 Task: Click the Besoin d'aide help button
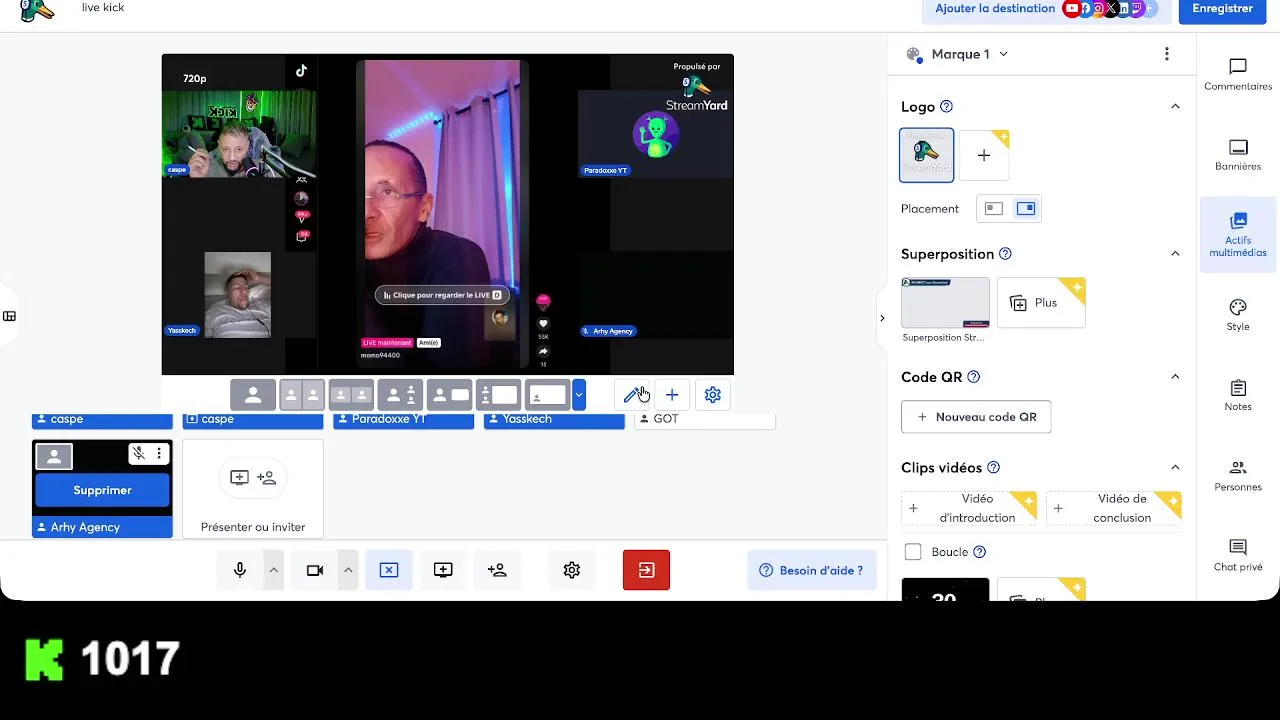(812, 570)
